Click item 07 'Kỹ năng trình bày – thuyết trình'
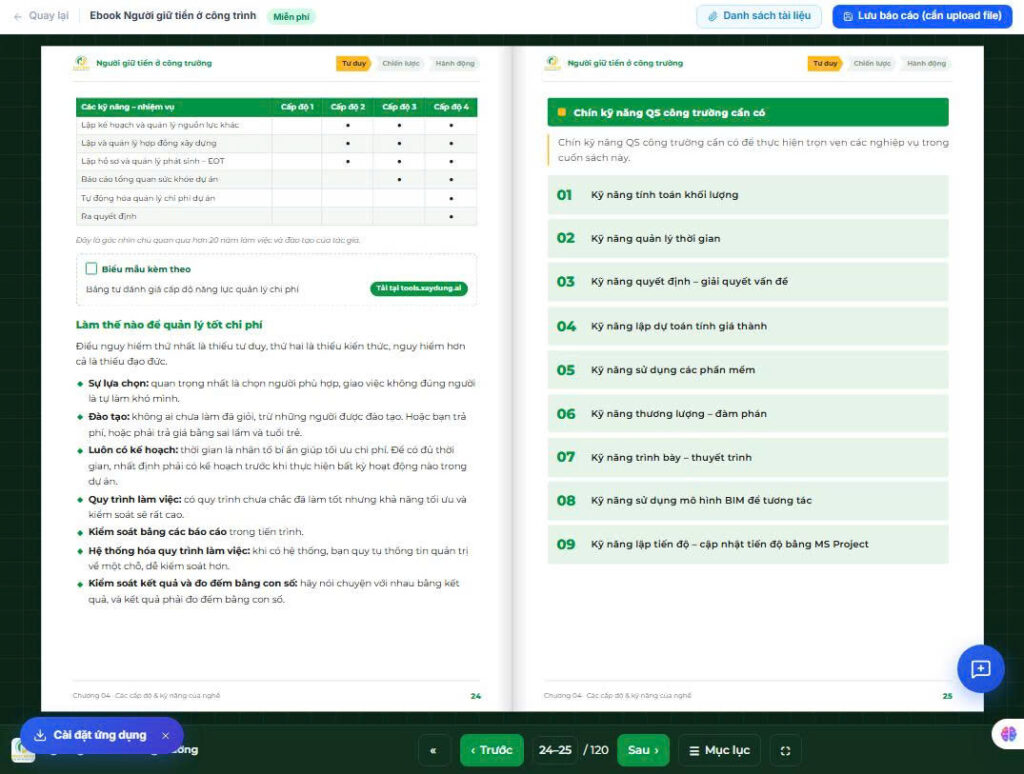1024x774 pixels. (748, 457)
